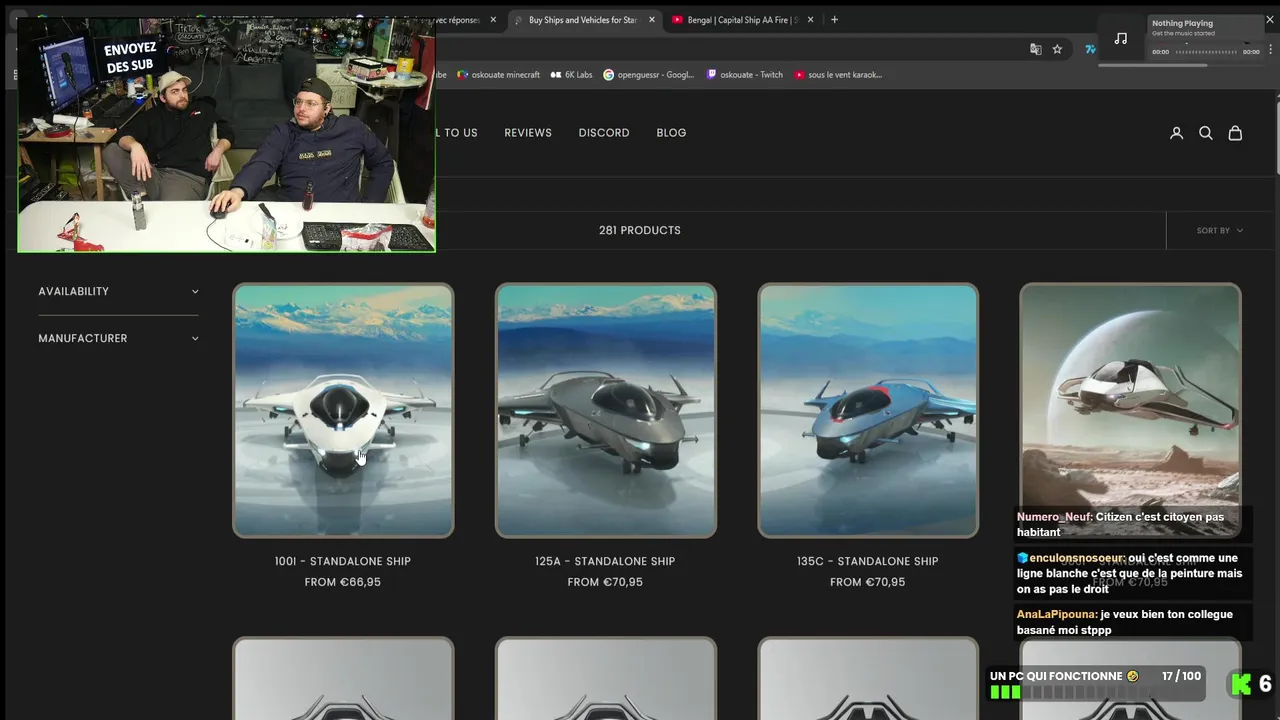The height and width of the screenshot is (720, 1280).
Task: Click the From €66,95 price
Action: [x=343, y=582]
